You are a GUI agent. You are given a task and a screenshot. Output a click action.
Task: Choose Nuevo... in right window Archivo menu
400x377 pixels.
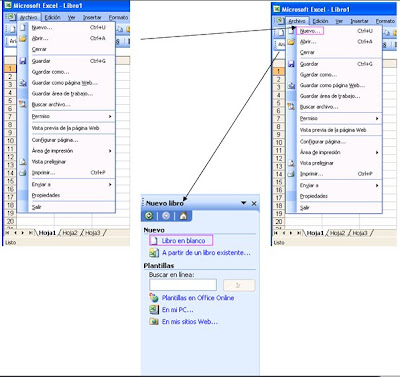[x=310, y=31]
